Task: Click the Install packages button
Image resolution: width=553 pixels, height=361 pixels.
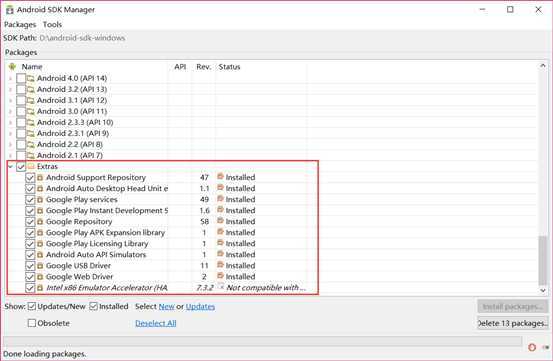Action: (513, 306)
